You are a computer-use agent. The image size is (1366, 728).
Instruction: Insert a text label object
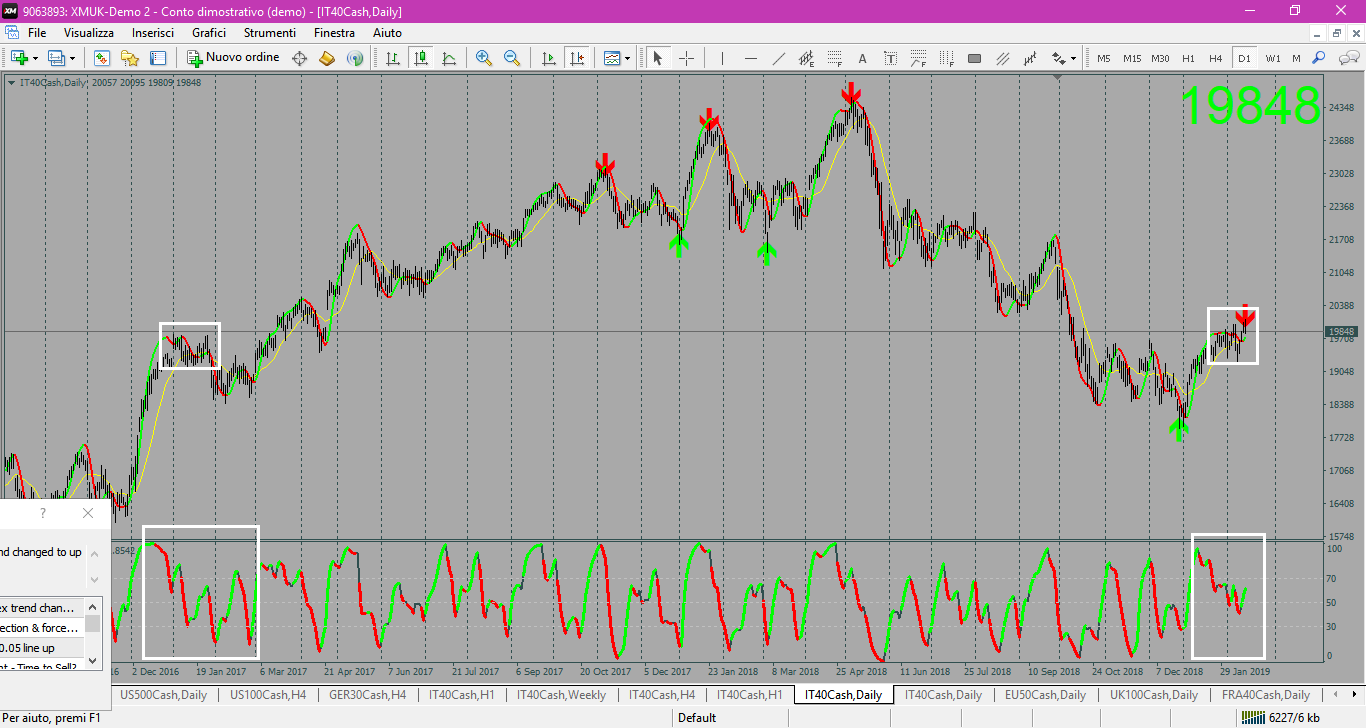pos(890,58)
